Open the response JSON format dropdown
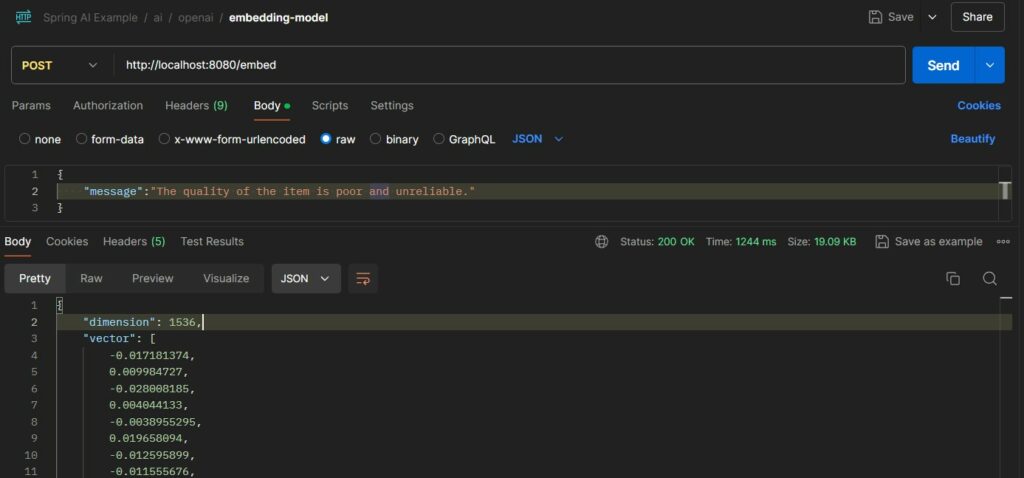This screenshot has height=478, width=1024. [306, 278]
